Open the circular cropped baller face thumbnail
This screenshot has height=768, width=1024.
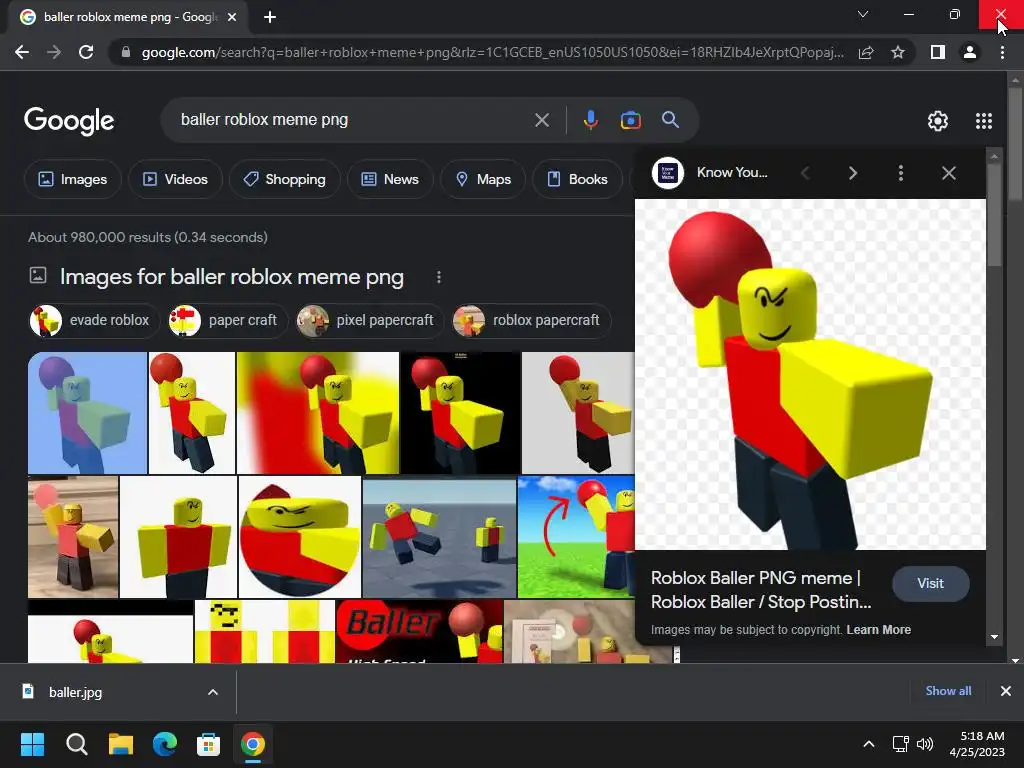300,537
